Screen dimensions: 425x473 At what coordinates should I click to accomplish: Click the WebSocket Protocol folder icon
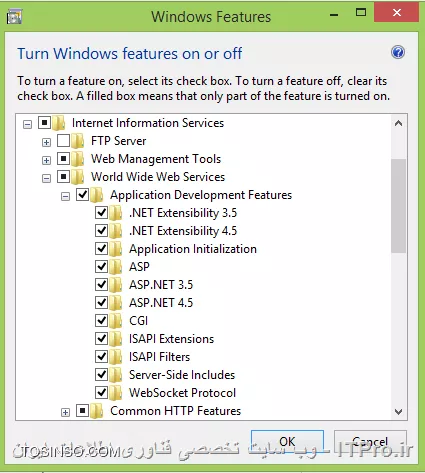[116, 393]
